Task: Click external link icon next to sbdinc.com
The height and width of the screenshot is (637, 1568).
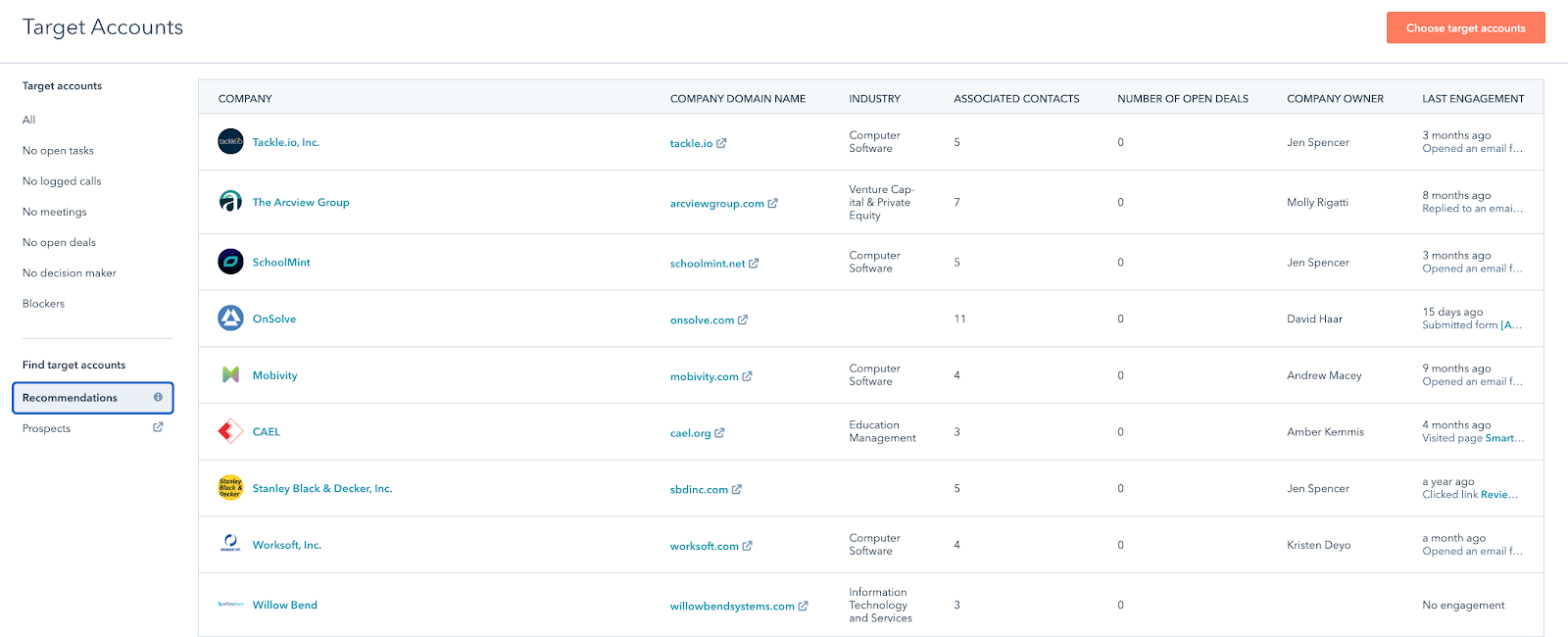Action: (x=737, y=489)
